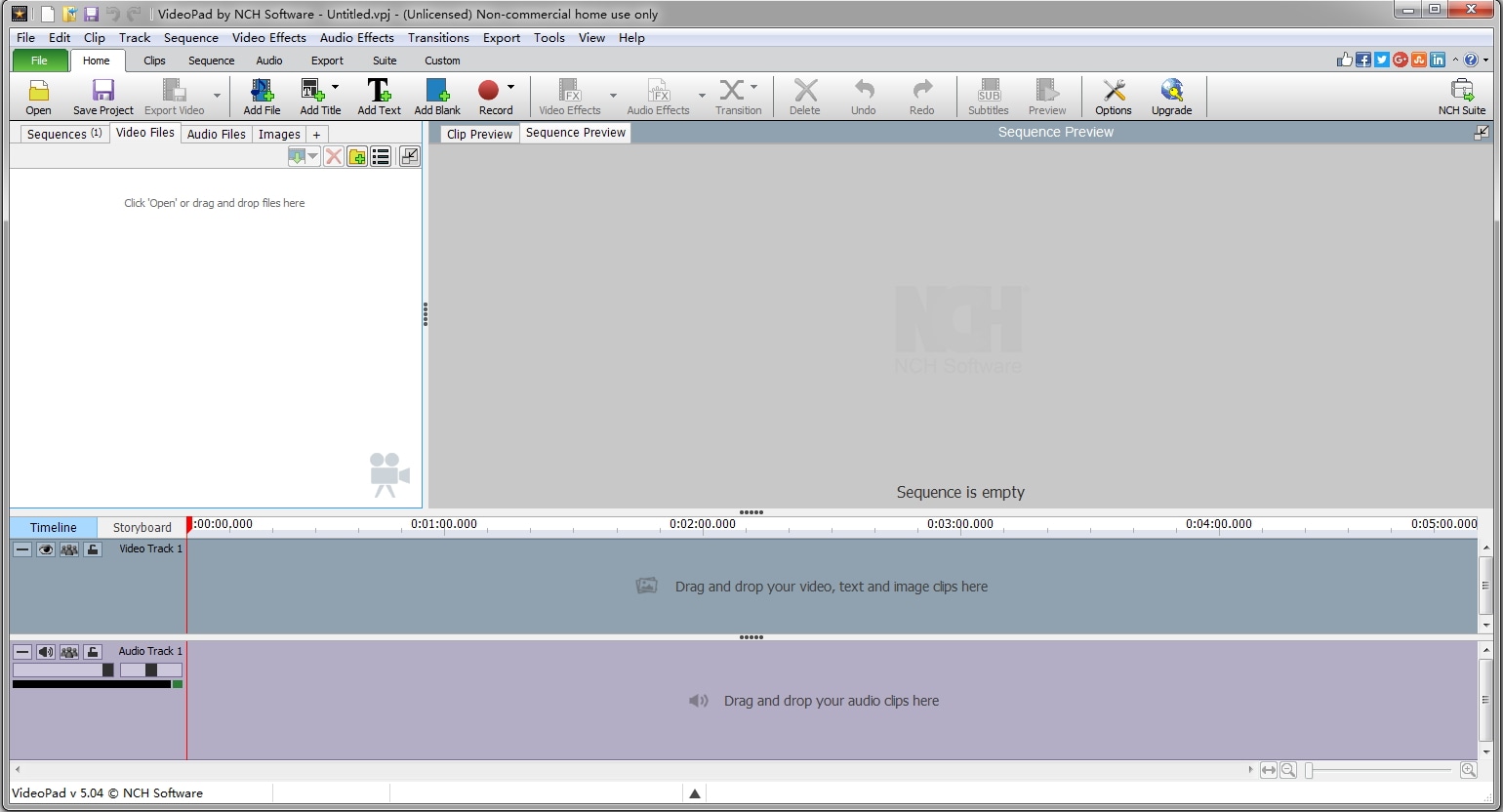1503x812 pixels.
Task: Click the new project icon in title bar
Action: 47,14
